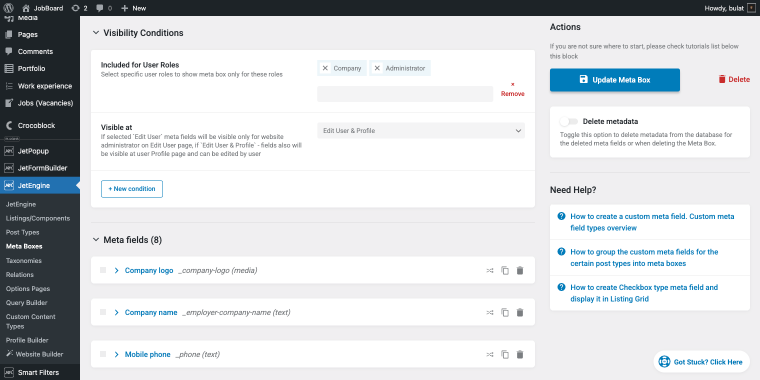Open the Visible at dropdown
This screenshot has width=760, height=380.
[x=421, y=131]
